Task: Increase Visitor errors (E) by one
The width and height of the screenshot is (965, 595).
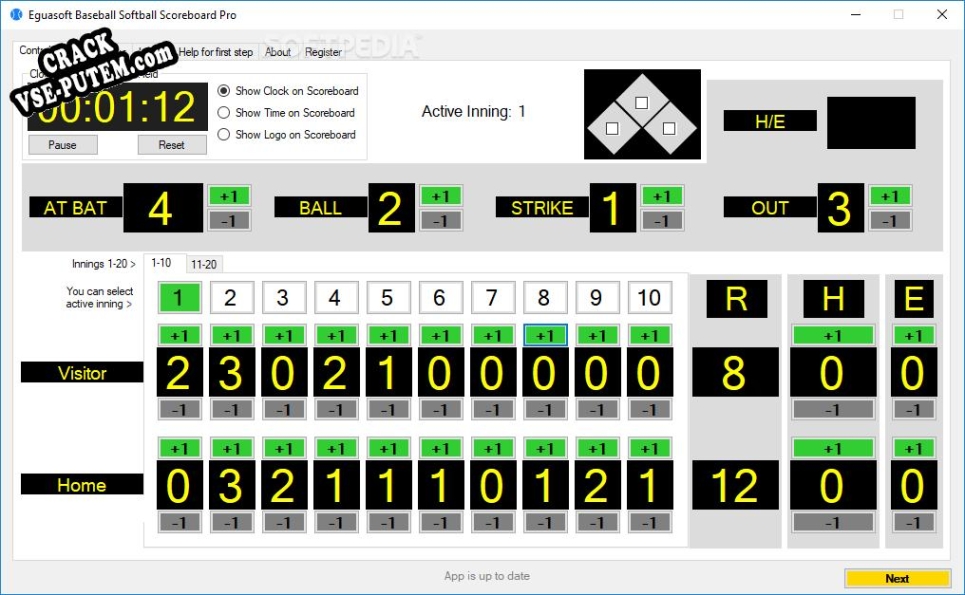Action: coord(914,335)
